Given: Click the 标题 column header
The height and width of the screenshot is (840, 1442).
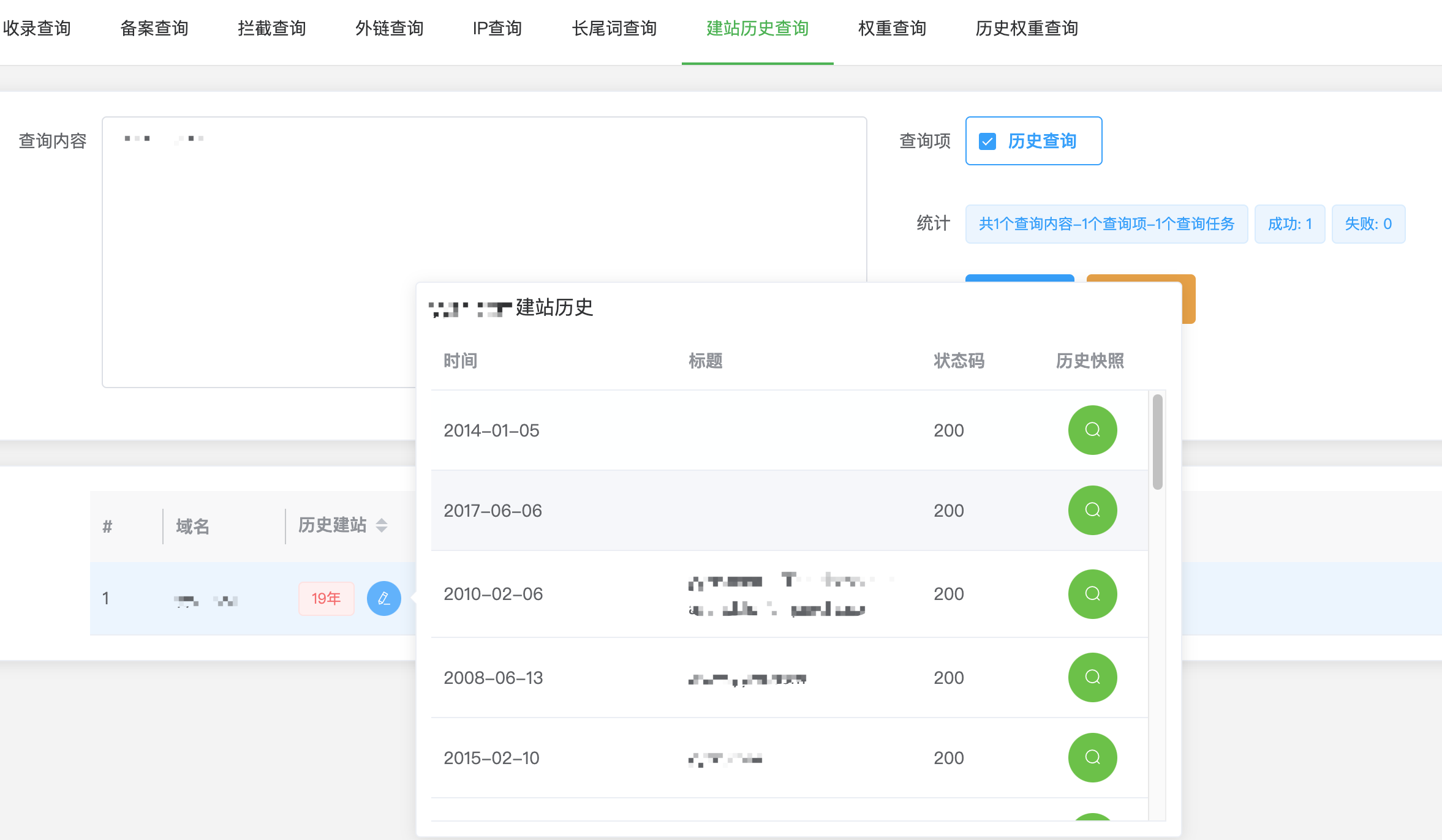Looking at the screenshot, I should pyautogui.click(x=706, y=361).
